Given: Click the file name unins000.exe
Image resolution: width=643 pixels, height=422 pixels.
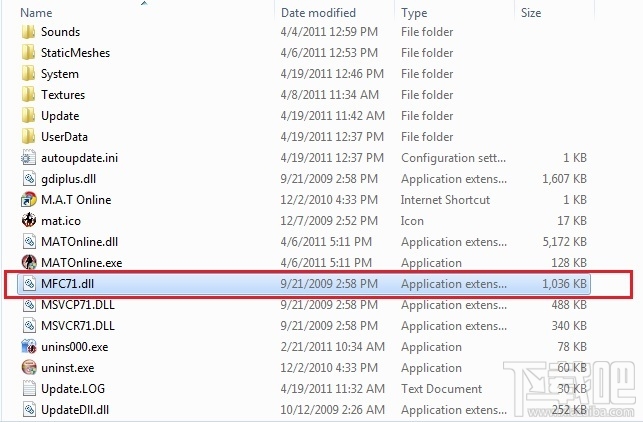Looking at the screenshot, I should [75, 347].
